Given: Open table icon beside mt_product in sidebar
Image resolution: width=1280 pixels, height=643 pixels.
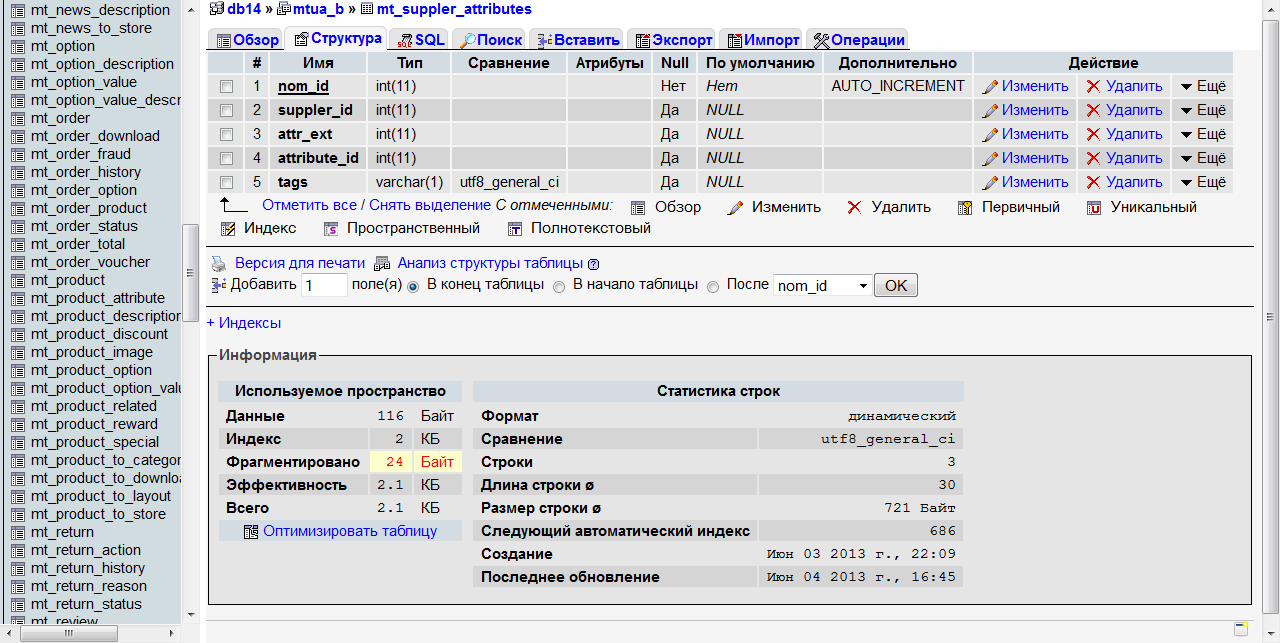Looking at the screenshot, I should coord(18,280).
